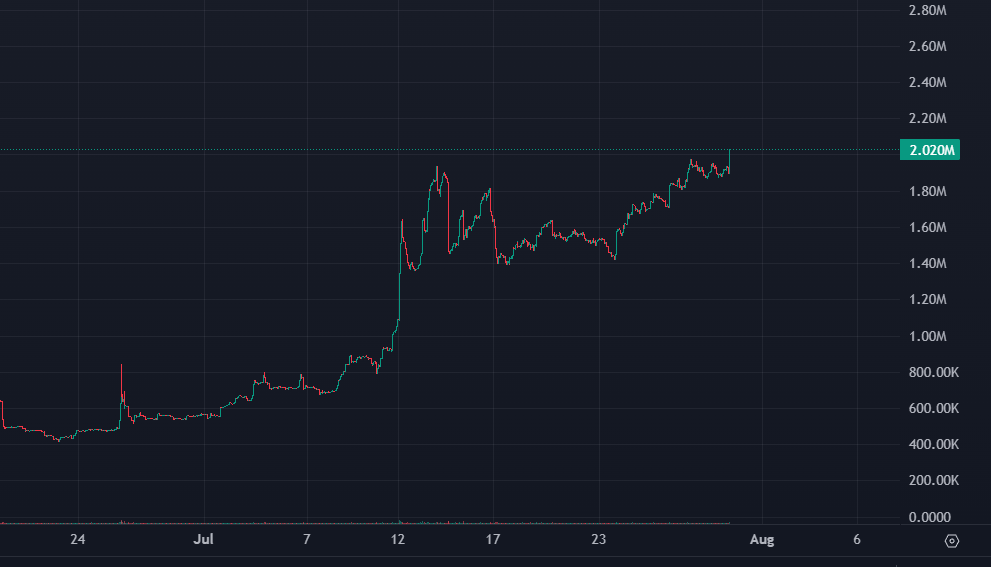Click the 600.00K price axis label
Viewport: 991px width, 567px height.
tap(933, 408)
